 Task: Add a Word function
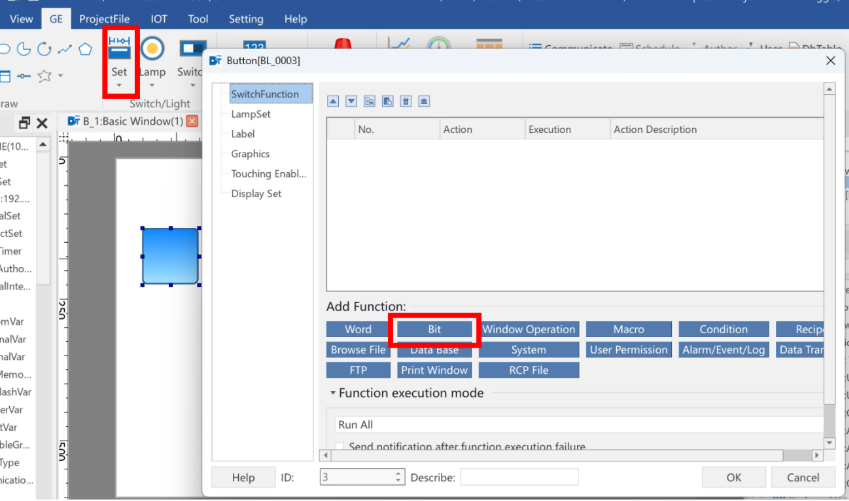358,329
